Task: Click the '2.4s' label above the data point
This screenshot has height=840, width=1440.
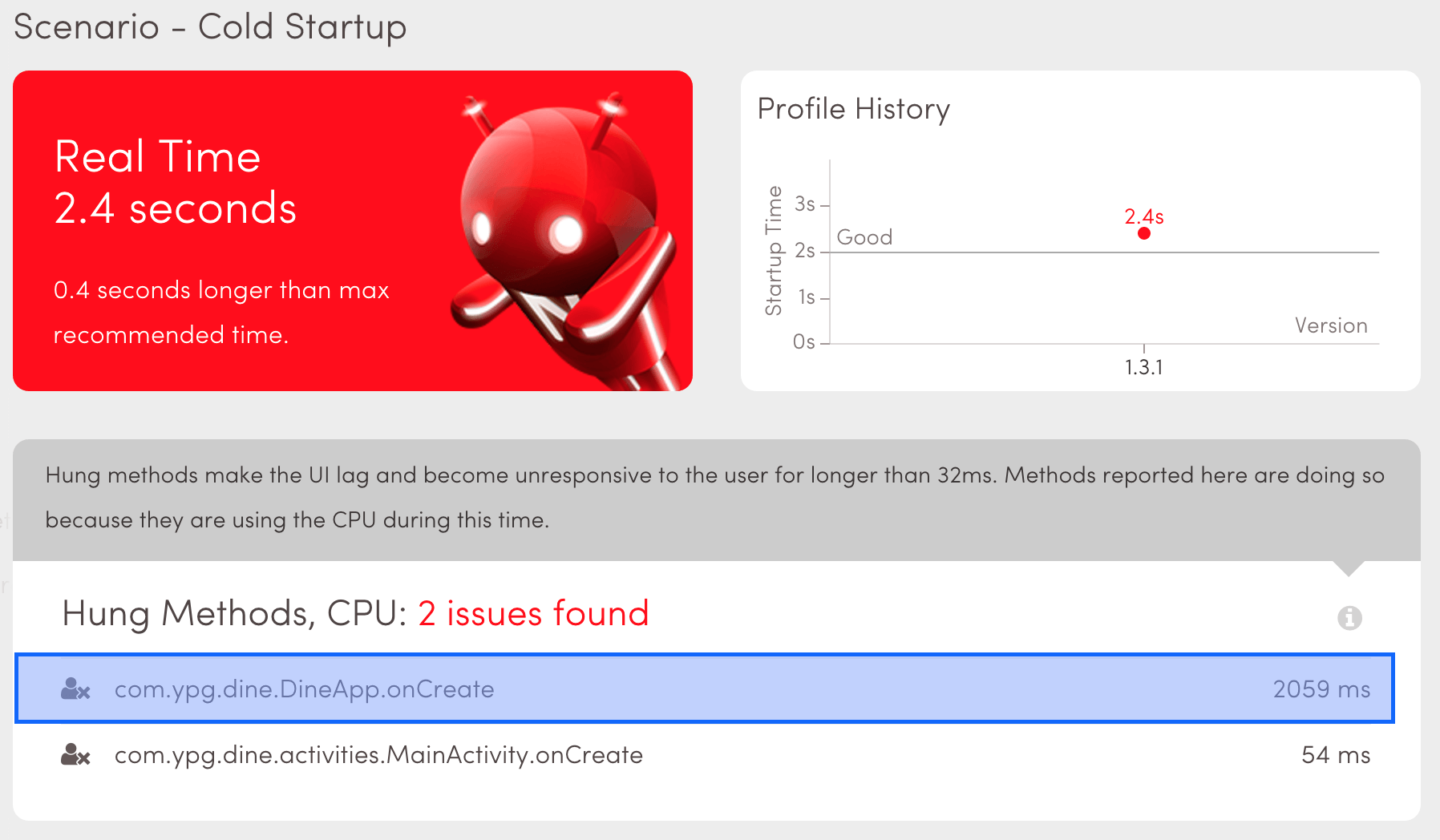Action: point(1144,216)
